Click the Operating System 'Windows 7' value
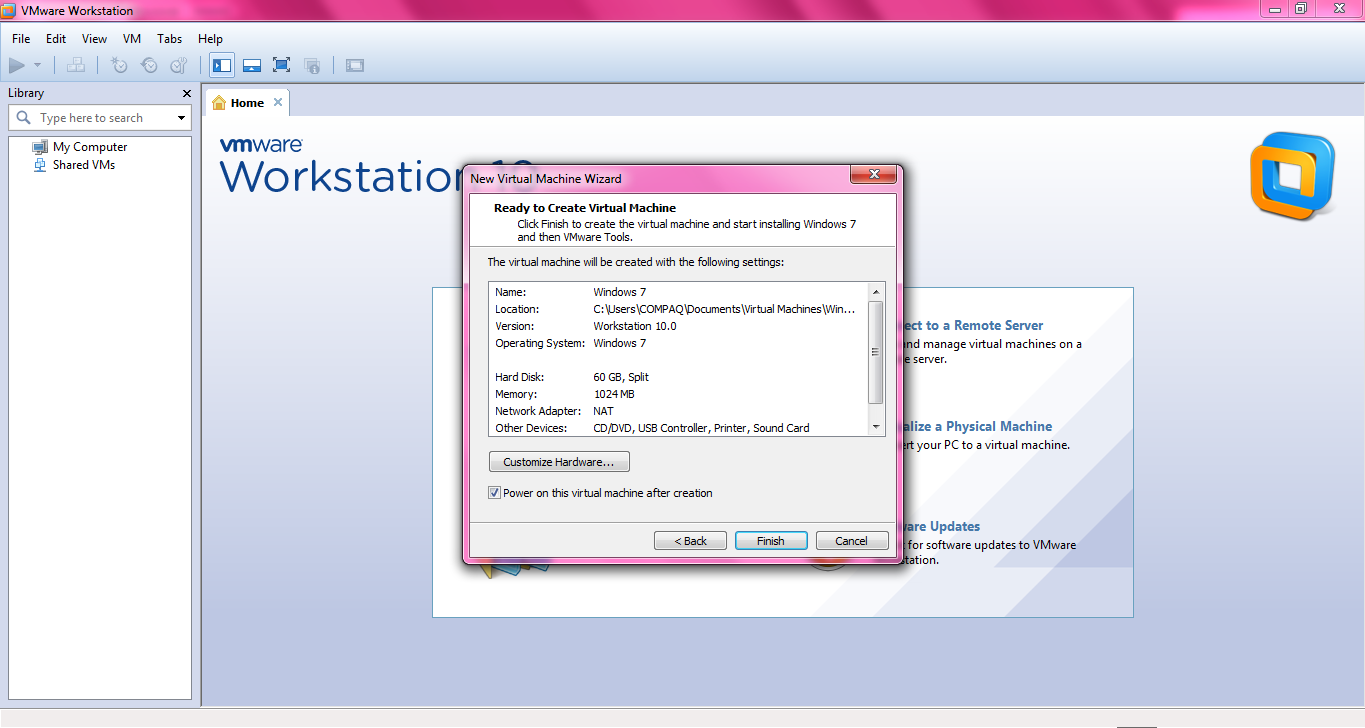 pos(620,343)
